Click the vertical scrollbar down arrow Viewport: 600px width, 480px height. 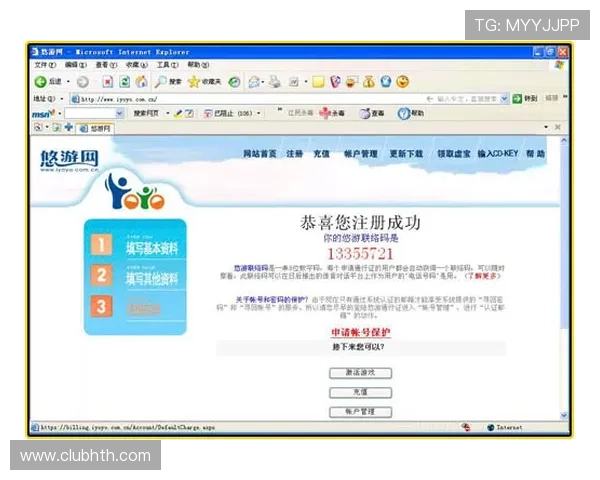click(x=564, y=415)
